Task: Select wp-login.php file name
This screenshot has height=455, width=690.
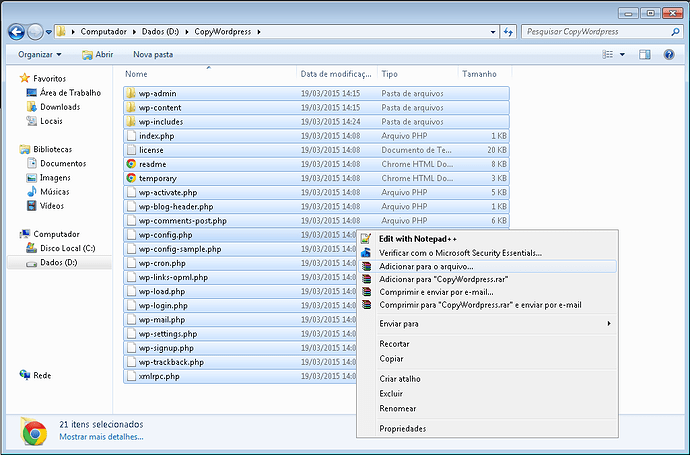Action: pyautogui.click(x=163, y=306)
